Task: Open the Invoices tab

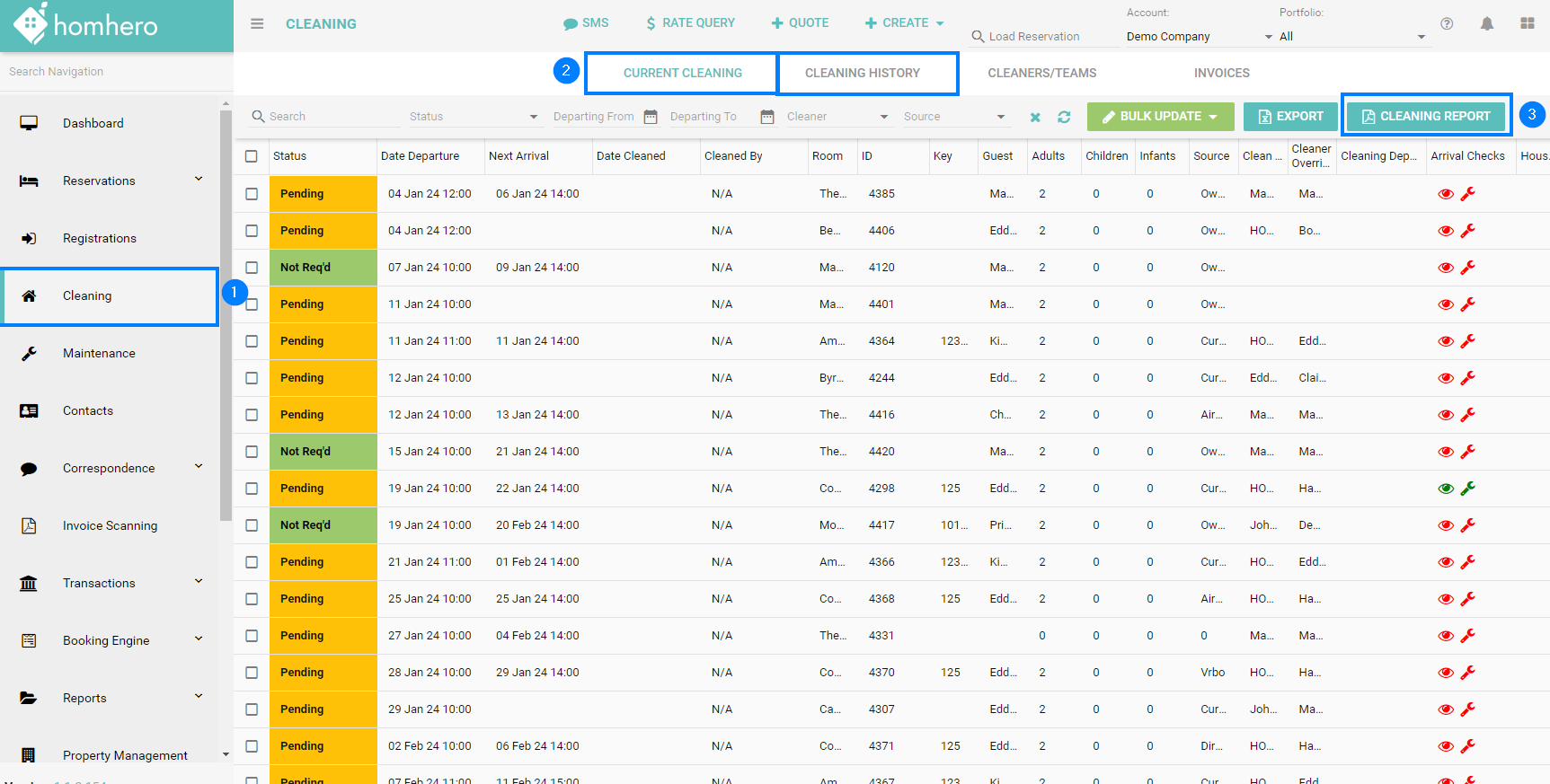Action: pos(1221,73)
